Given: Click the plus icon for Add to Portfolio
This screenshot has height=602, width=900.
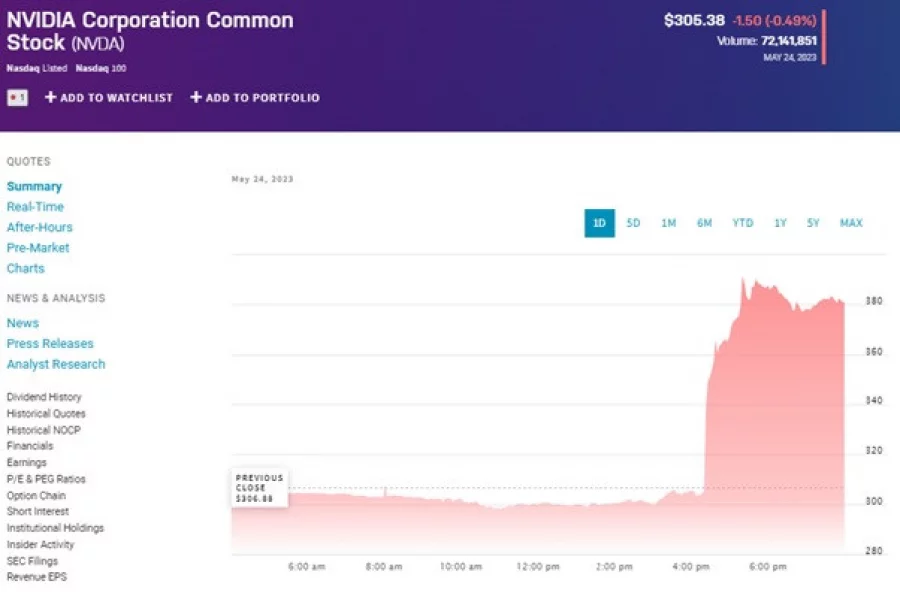Looking at the screenshot, I should tap(196, 98).
